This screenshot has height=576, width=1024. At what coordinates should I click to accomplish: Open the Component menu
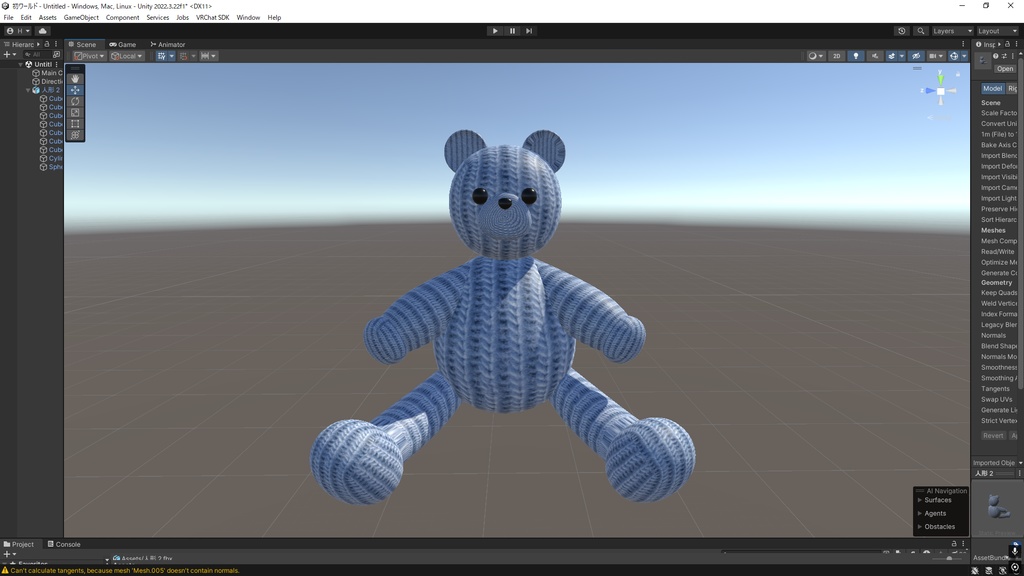122,18
